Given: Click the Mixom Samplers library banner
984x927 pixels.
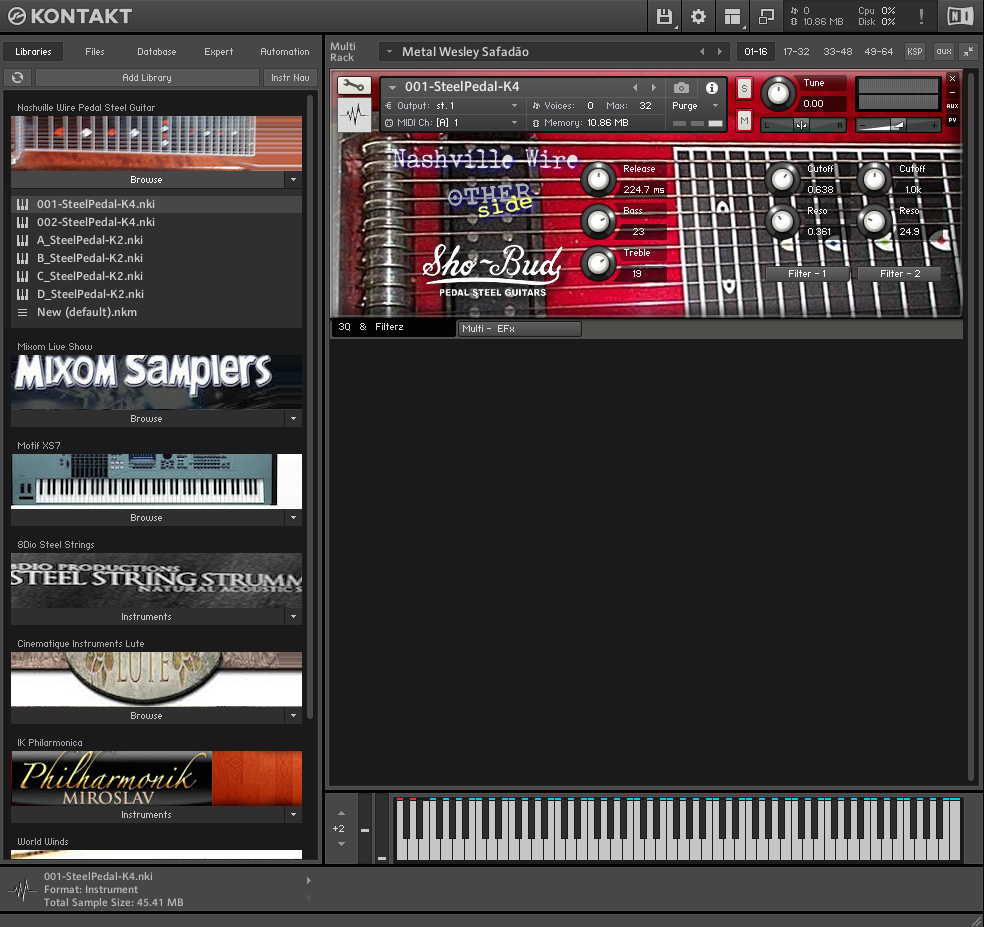Looking at the screenshot, I should (x=156, y=382).
